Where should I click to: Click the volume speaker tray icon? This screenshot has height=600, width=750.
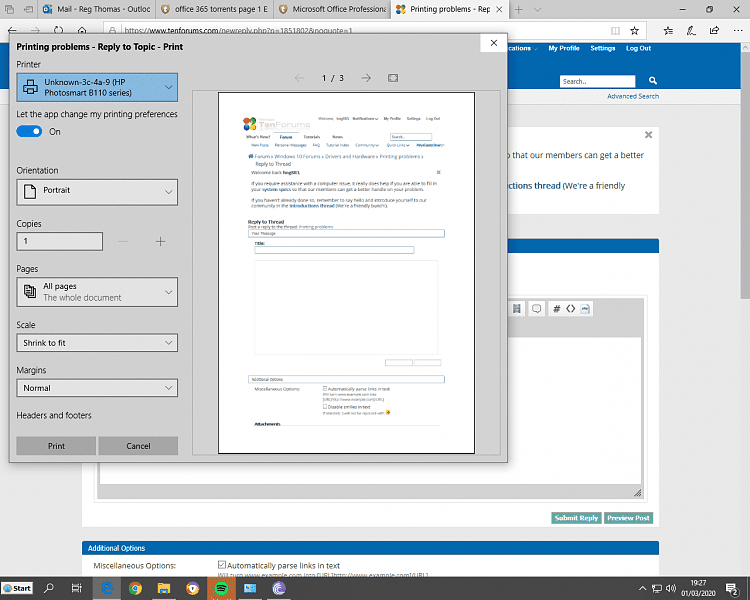[x=671, y=589]
